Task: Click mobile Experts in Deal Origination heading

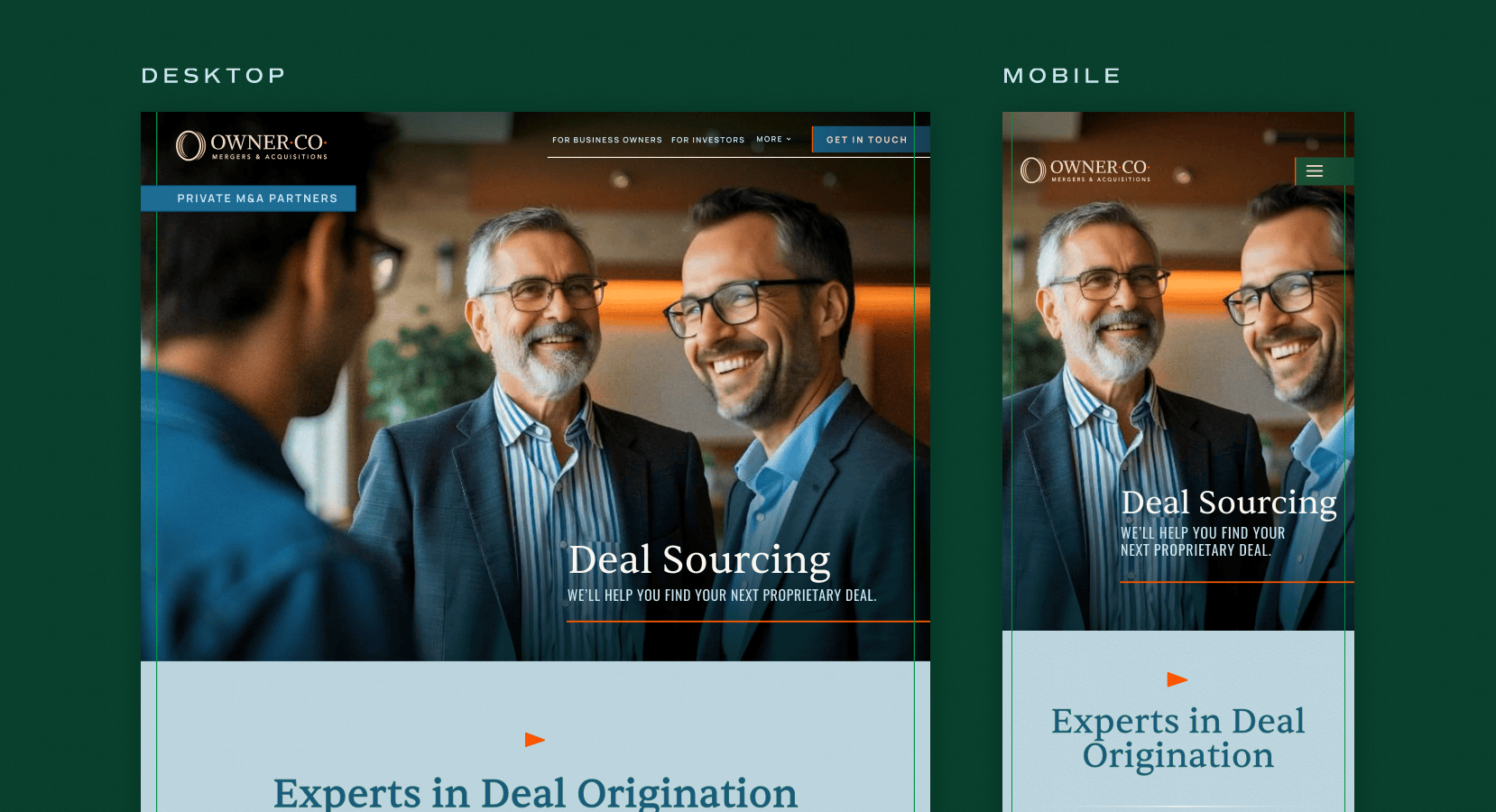Action: 1178,738
